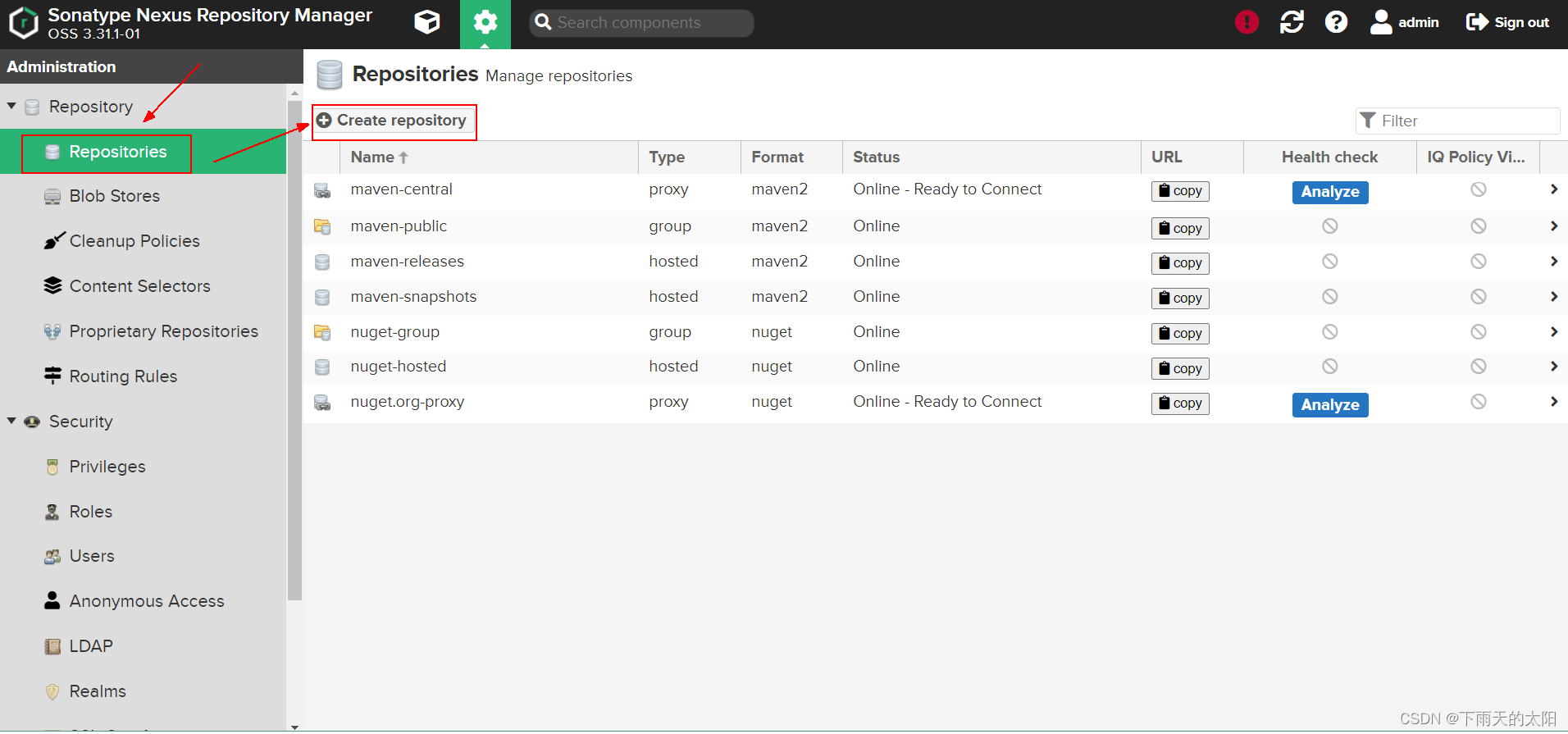Open nuget.org-proxy row chevron
Image resolution: width=1568 pixels, height=734 pixels.
coord(1553,401)
